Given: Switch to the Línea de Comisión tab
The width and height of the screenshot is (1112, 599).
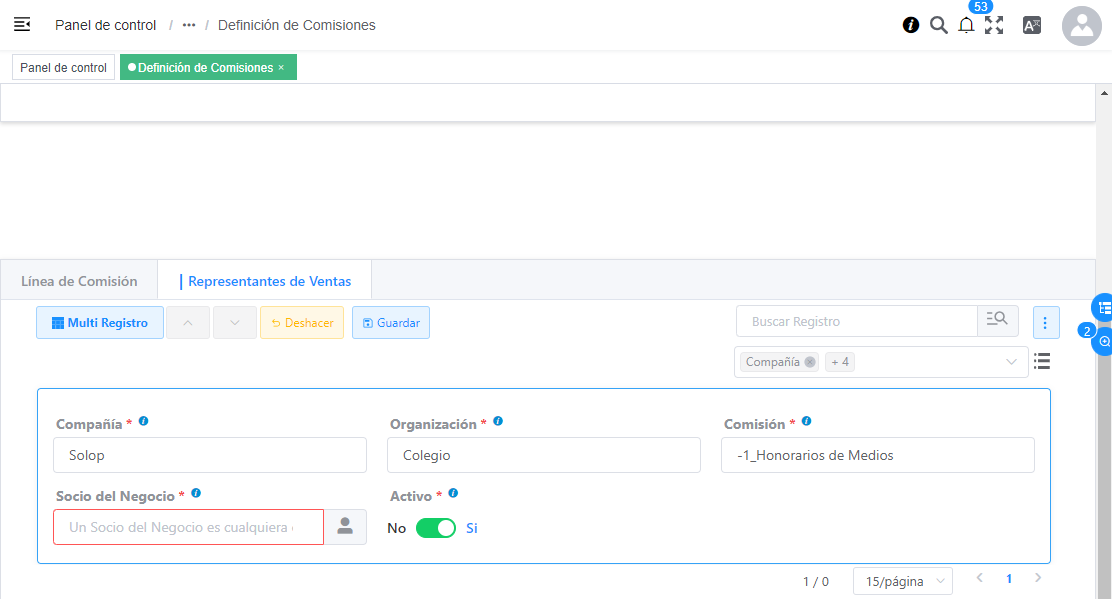Looking at the screenshot, I should pos(79,281).
